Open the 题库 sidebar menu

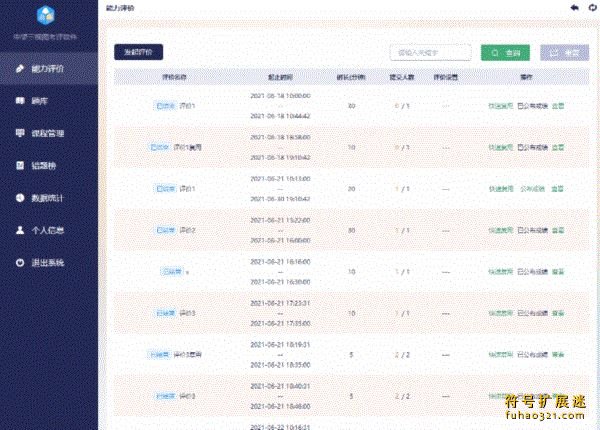click(49, 101)
